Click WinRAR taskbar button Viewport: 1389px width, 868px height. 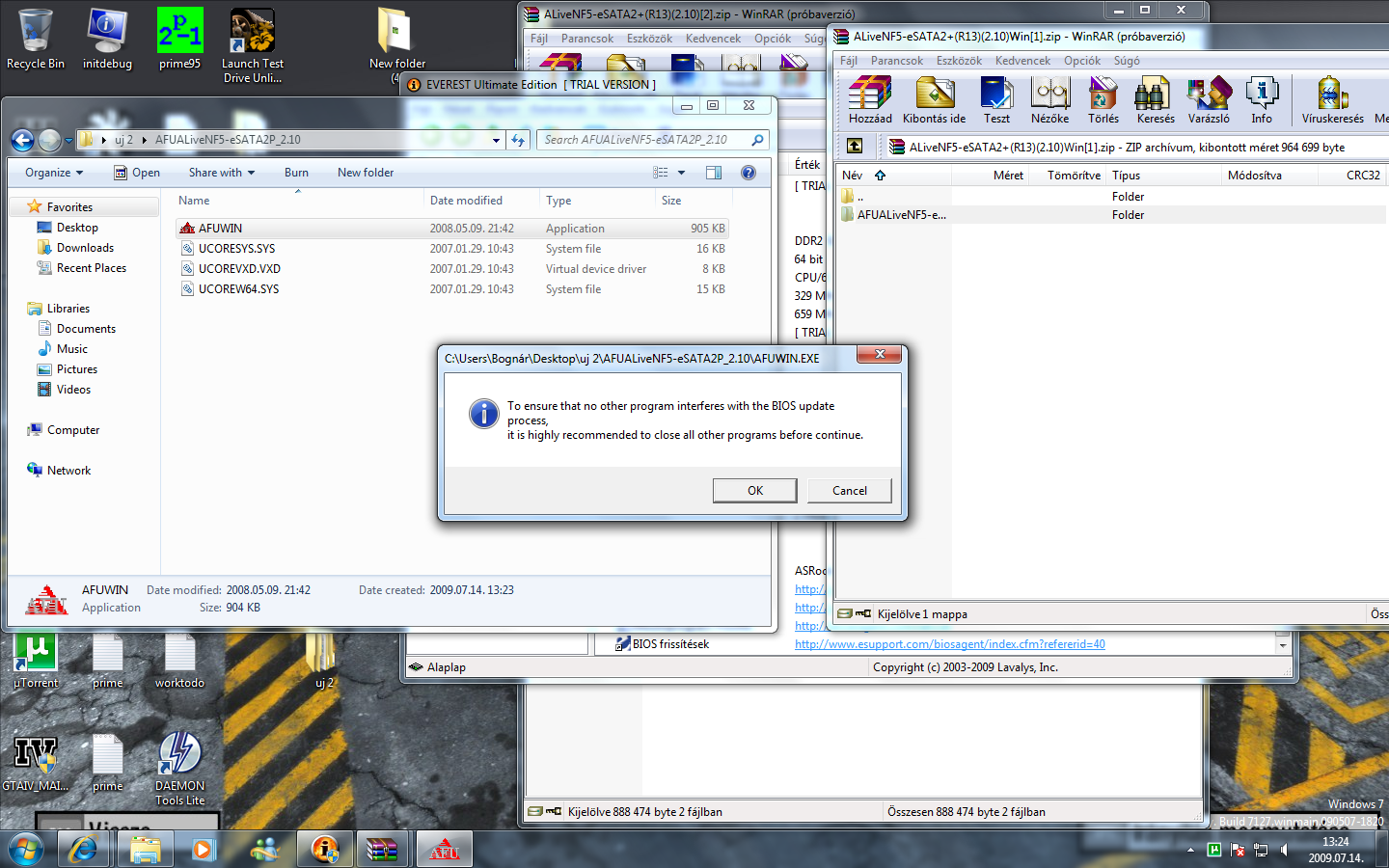coord(383,850)
